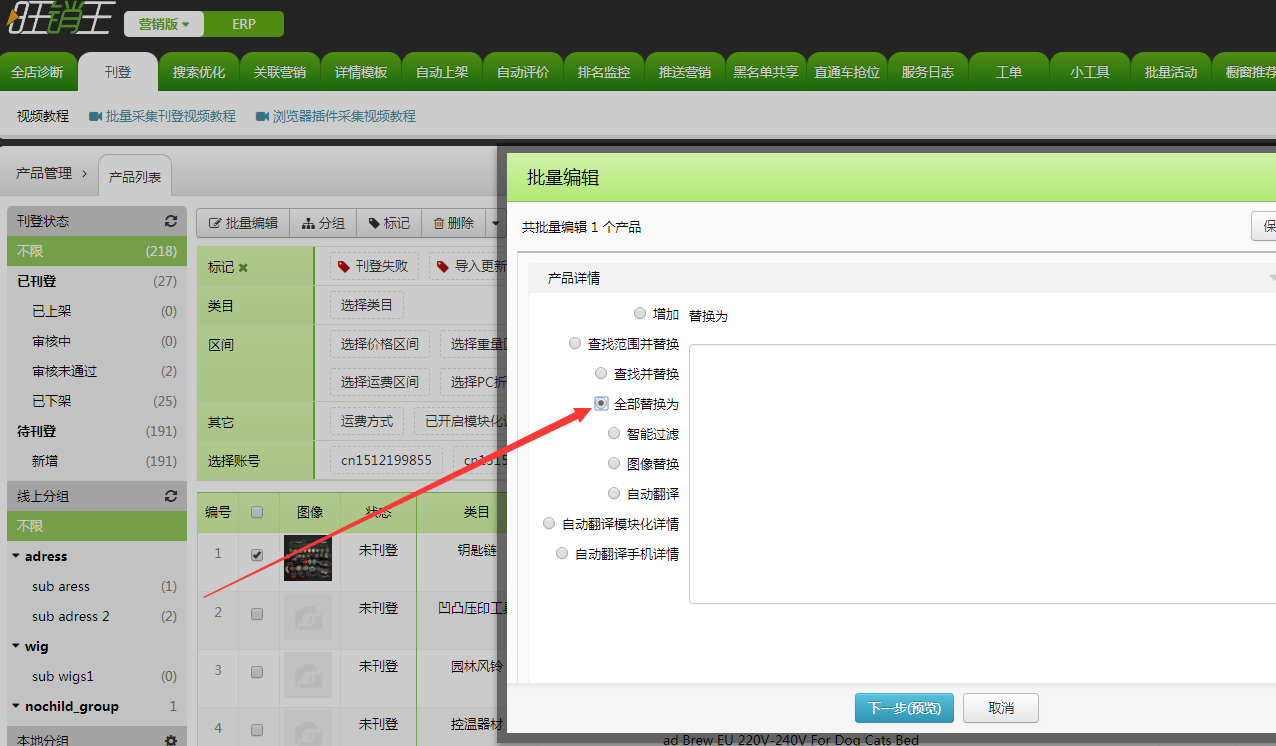This screenshot has height=746, width=1276.
Task: Refresh the 线上分组 panel
Action: tap(171, 496)
